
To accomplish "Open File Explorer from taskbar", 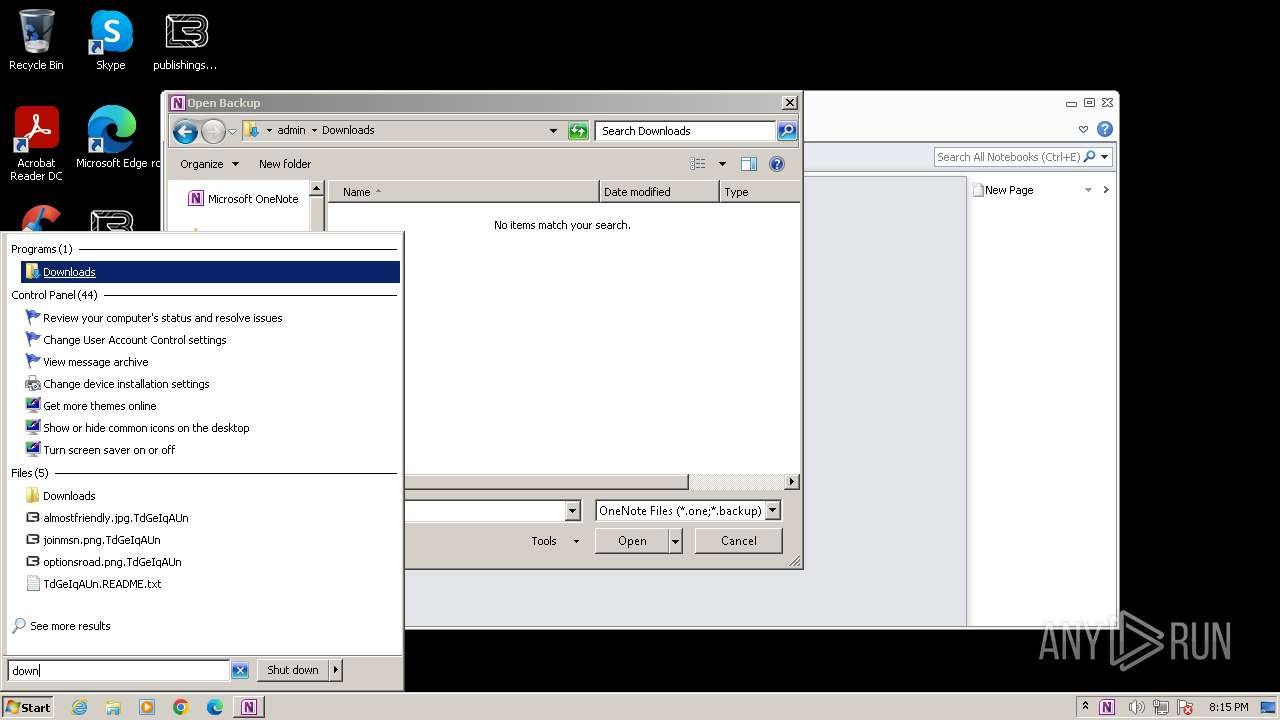I will 113,707.
